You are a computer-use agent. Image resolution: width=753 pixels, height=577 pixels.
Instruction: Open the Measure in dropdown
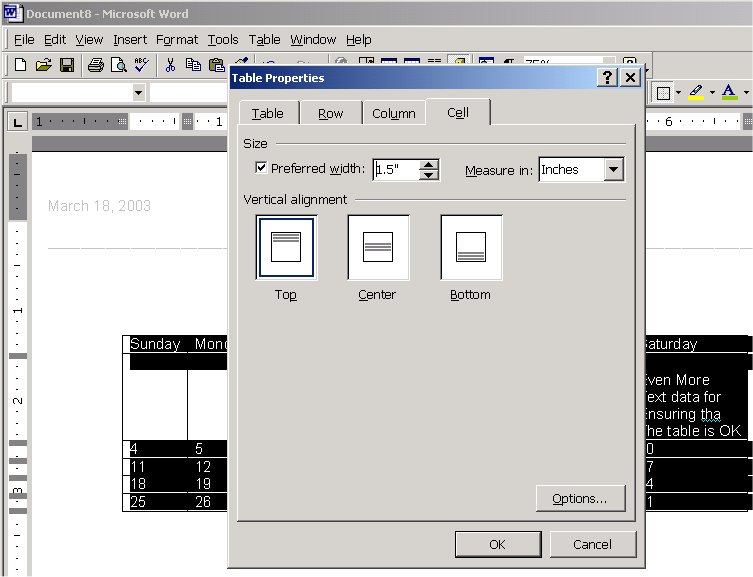614,170
